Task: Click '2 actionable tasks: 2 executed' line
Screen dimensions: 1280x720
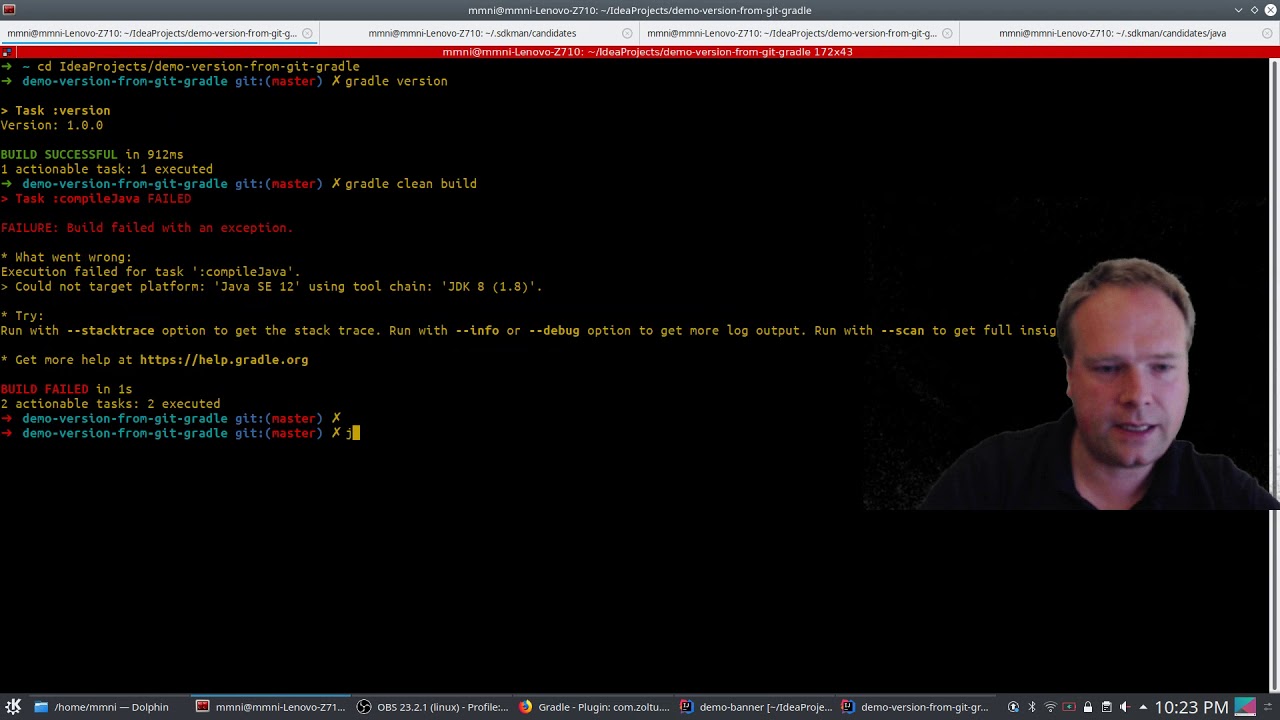Action: (x=110, y=404)
